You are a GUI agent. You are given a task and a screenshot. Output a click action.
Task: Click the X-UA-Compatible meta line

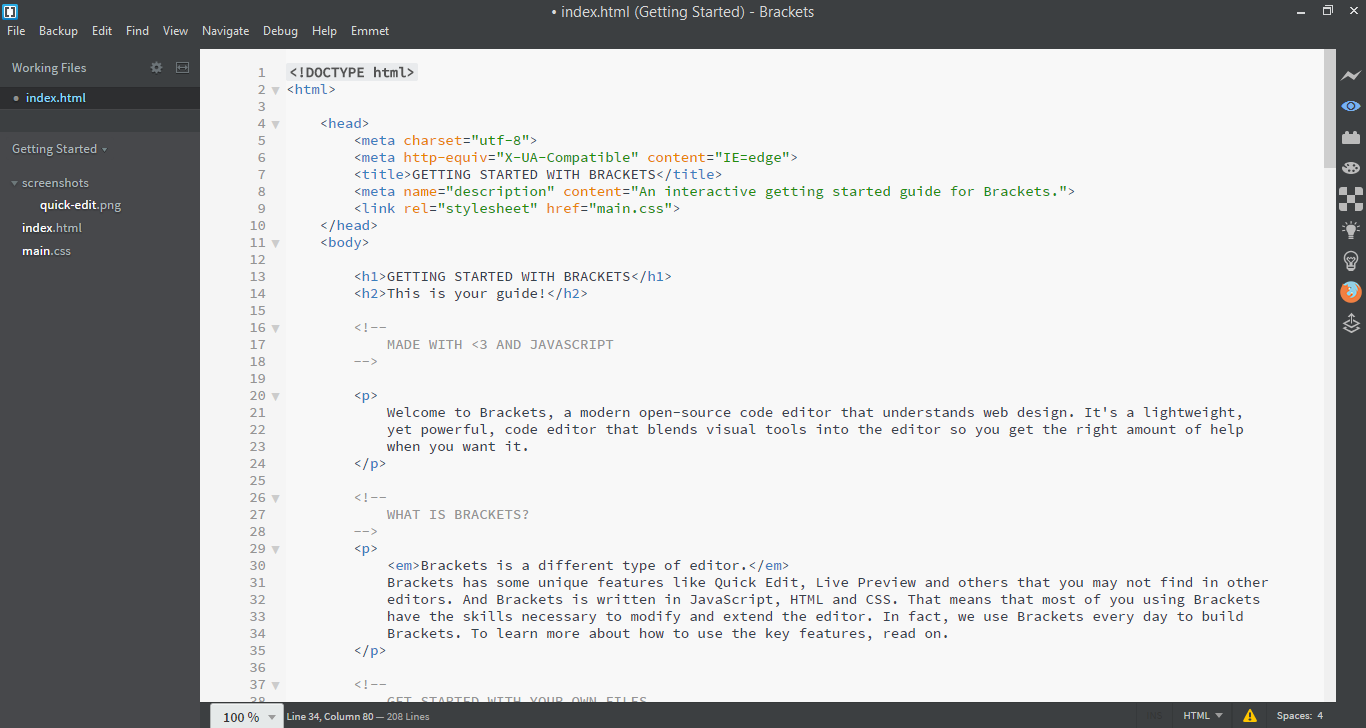coord(576,158)
